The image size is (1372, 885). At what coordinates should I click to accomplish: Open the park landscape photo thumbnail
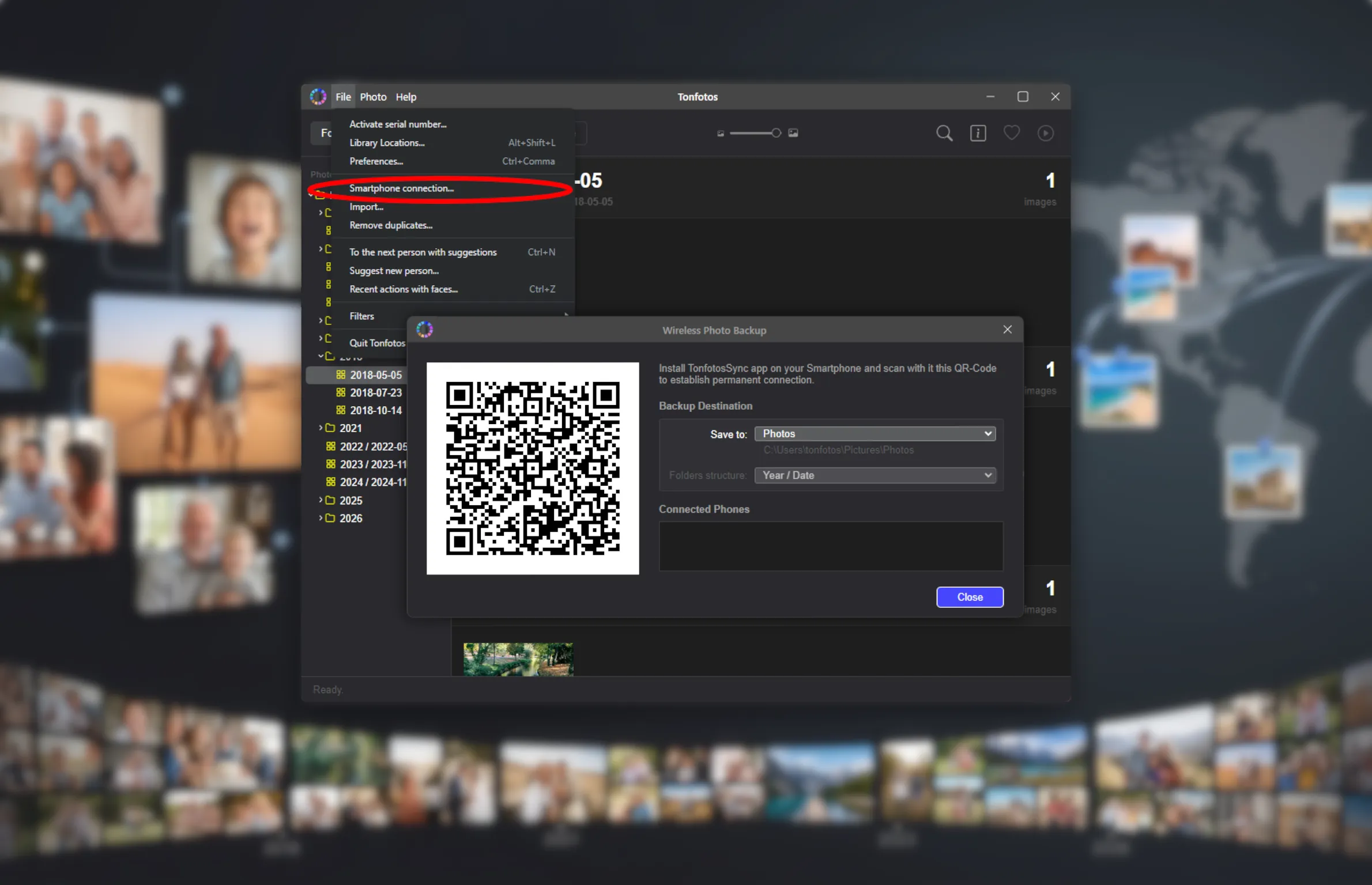coord(518,659)
